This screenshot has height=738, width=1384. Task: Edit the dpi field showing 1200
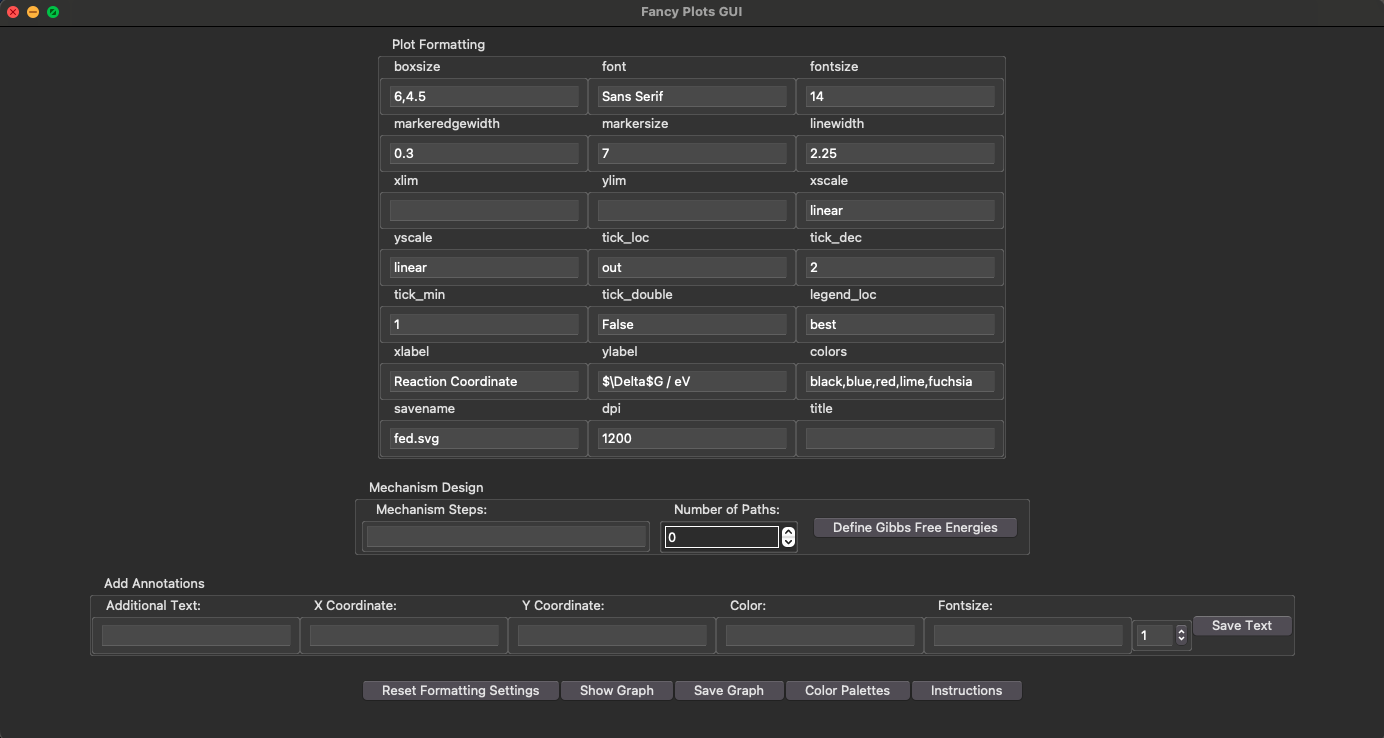coord(692,438)
